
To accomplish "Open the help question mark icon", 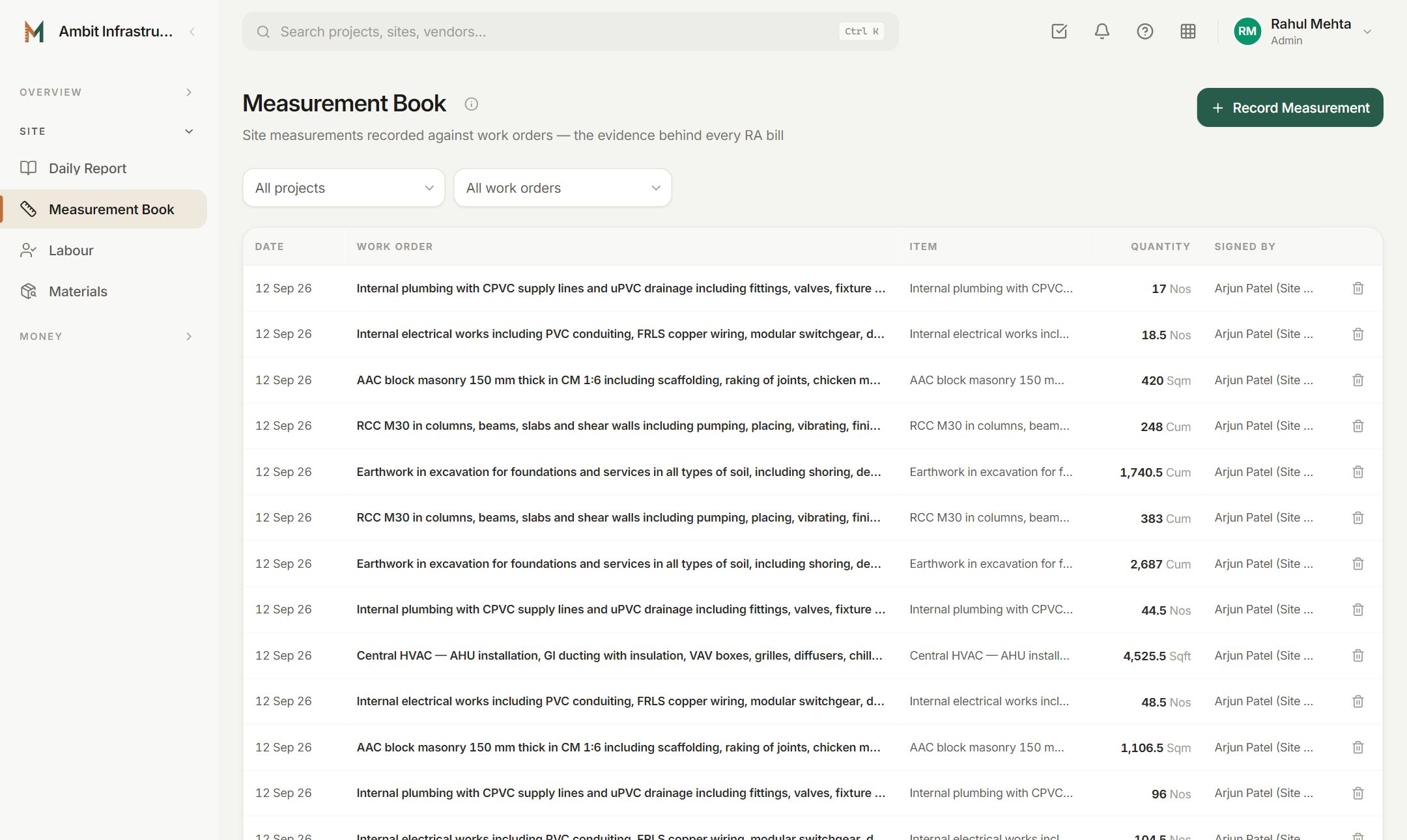I will tap(1144, 31).
